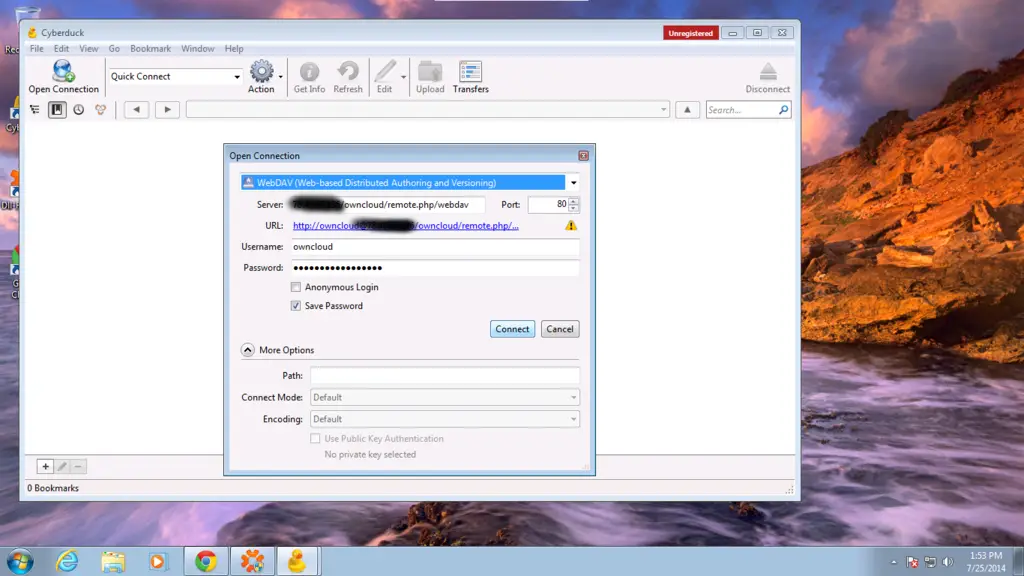Open the Edit menu
1024x576 pixels.
(61, 48)
